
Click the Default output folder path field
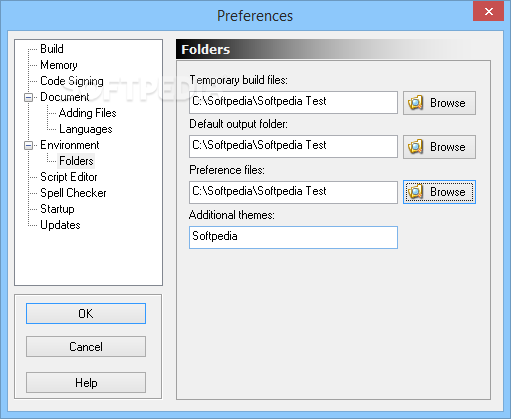coord(293,146)
